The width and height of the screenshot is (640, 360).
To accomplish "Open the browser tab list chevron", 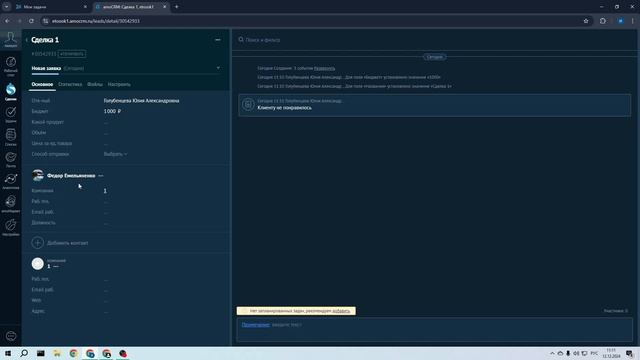I will pos(7,7).
